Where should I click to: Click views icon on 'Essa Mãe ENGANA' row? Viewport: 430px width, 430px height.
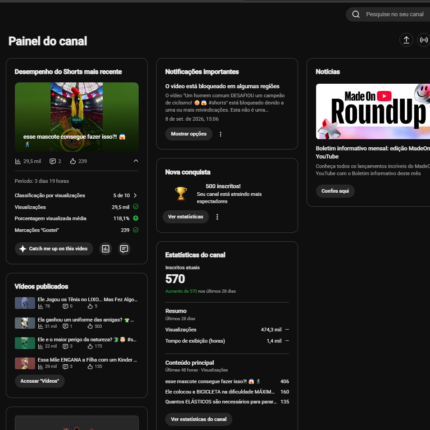[x=40, y=367]
